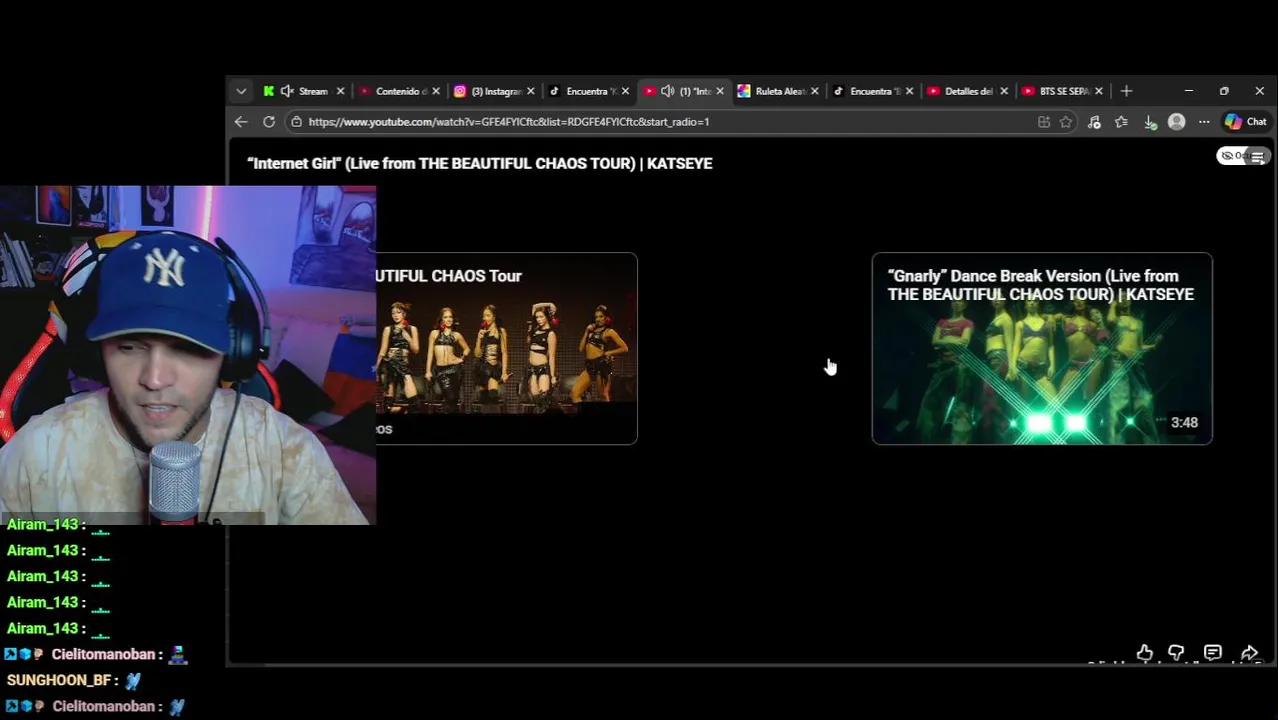
Task: Click the site info lock icon in address bar
Action: [296, 121]
